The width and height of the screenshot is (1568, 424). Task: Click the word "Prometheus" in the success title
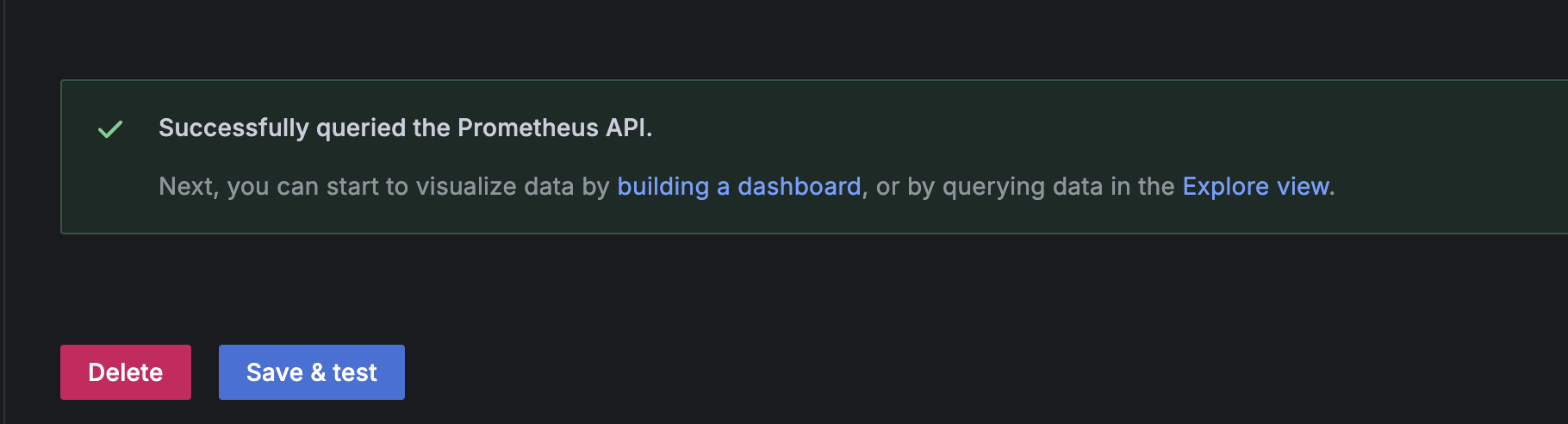pos(527,128)
